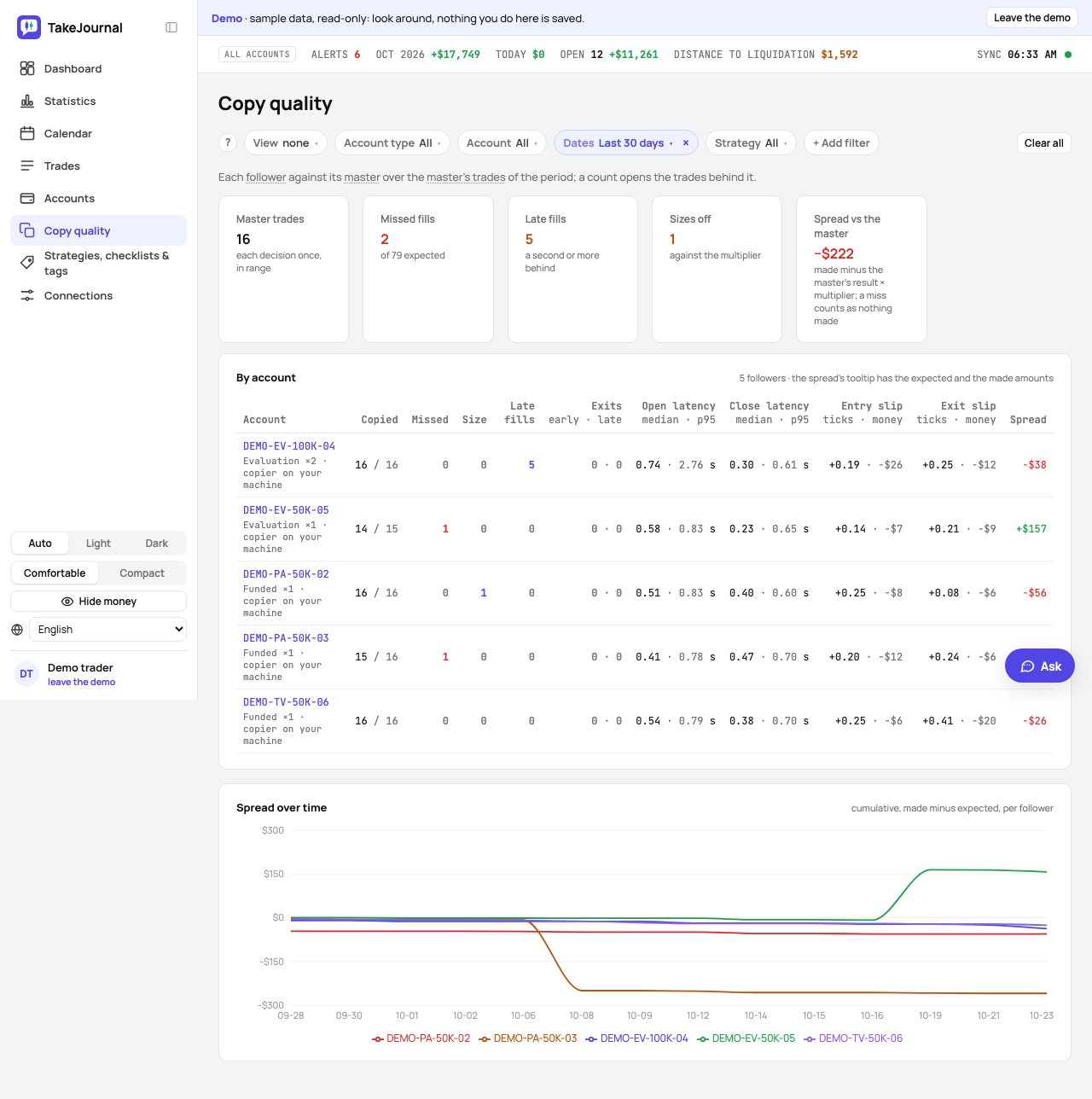Open the View none dropdown
Image resolution: width=1092 pixels, height=1099 pixels.
[286, 142]
